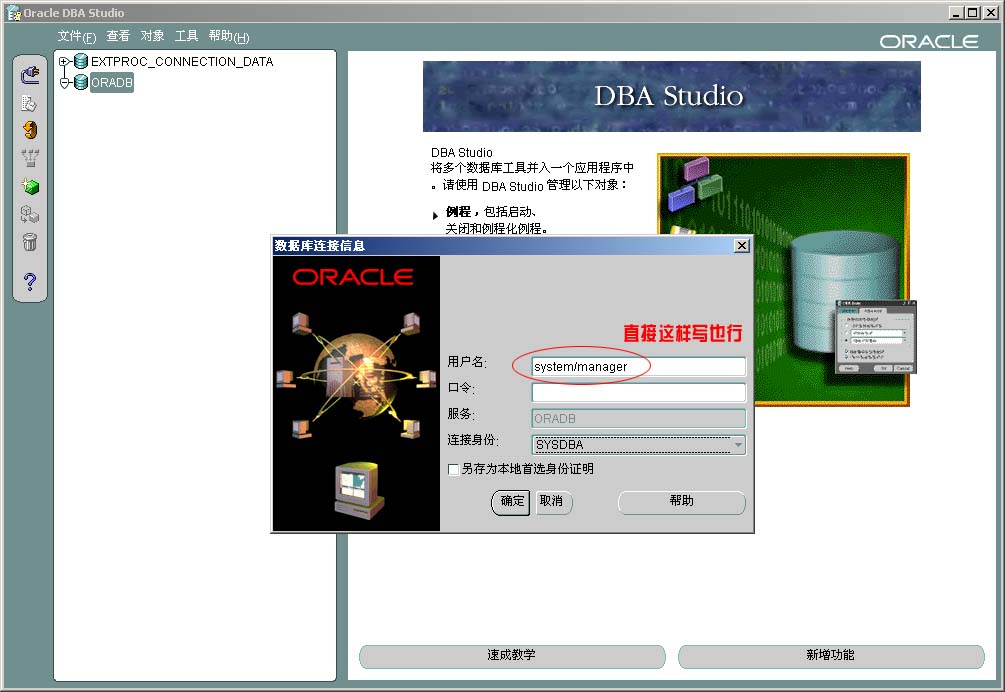Screen dimensions: 1005x692
Task: Click the 服务 field showing ORADB
Action: tap(638, 418)
